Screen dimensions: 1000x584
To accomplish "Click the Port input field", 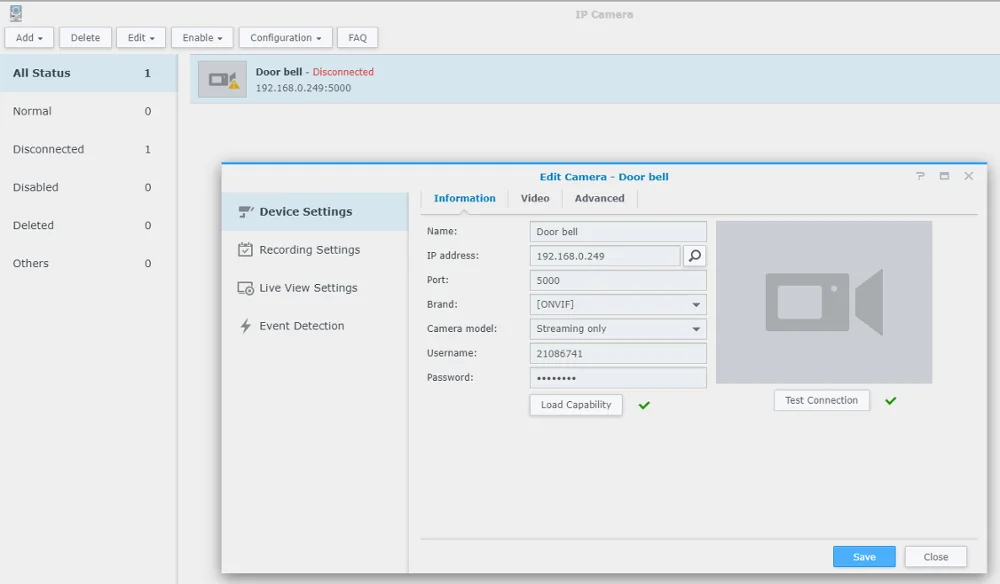I will point(618,281).
